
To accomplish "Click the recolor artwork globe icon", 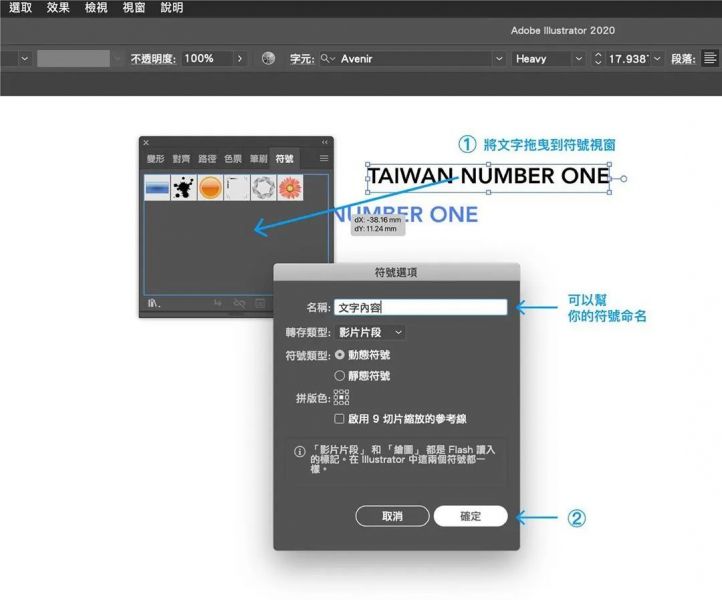I will pos(268,59).
